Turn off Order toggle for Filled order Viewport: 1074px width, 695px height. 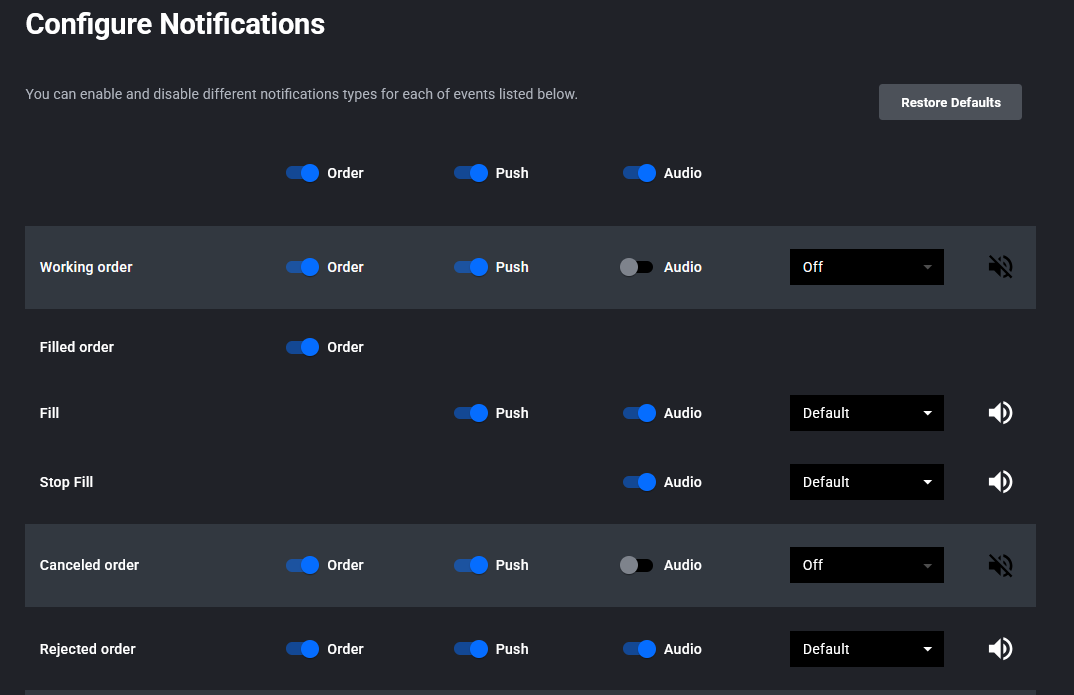click(302, 347)
